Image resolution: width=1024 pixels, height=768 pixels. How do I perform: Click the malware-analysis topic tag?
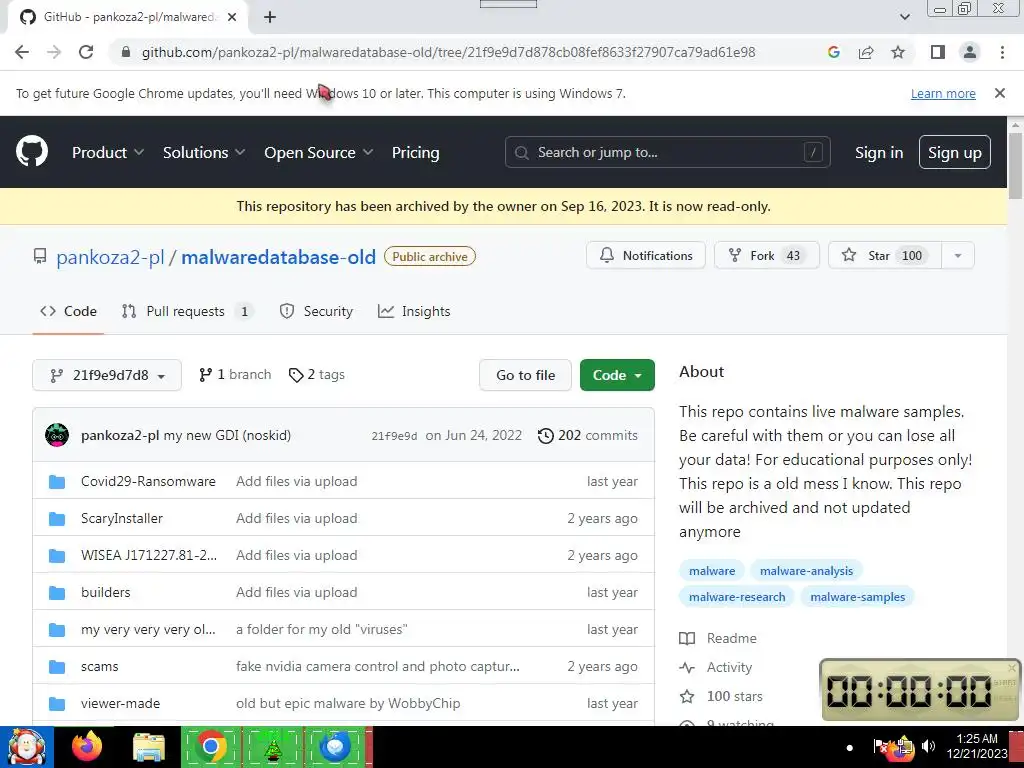tap(807, 571)
